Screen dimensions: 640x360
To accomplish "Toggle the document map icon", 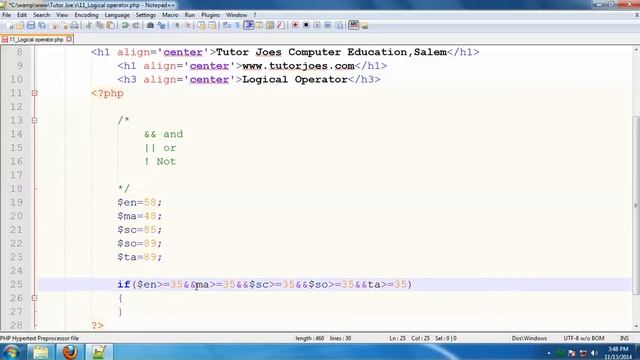I will pyautogui.click(x=270, y=25).
